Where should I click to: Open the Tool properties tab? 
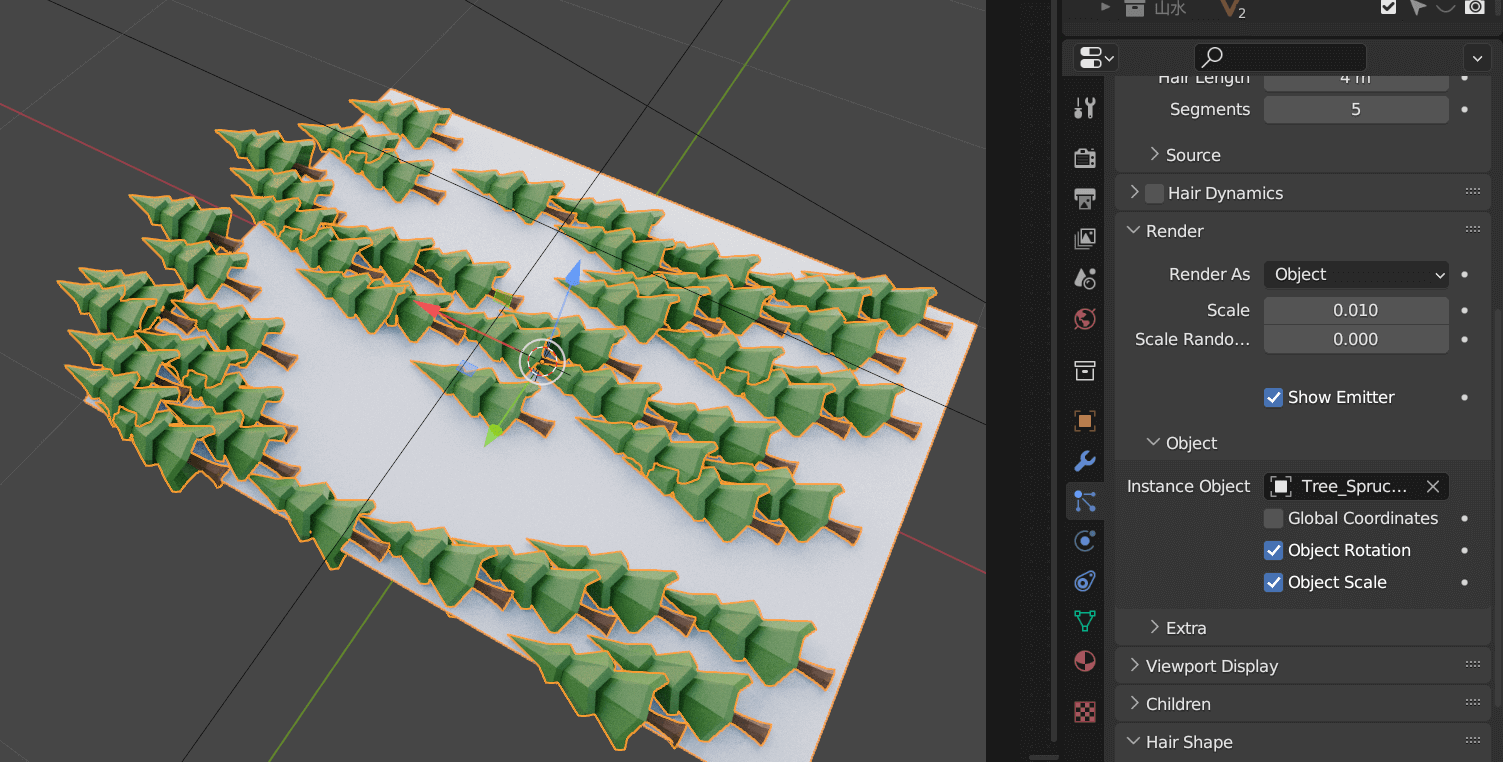1085,108
